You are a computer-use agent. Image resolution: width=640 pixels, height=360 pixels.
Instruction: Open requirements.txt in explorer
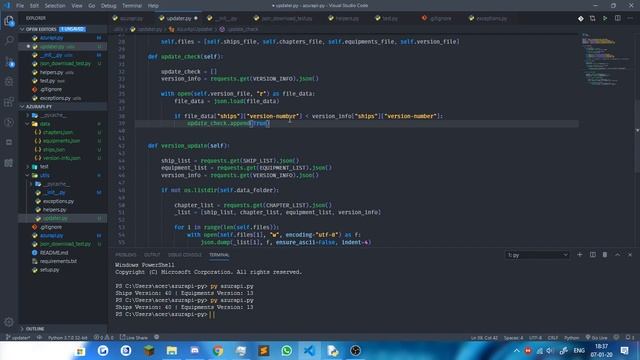click(63, 261)
